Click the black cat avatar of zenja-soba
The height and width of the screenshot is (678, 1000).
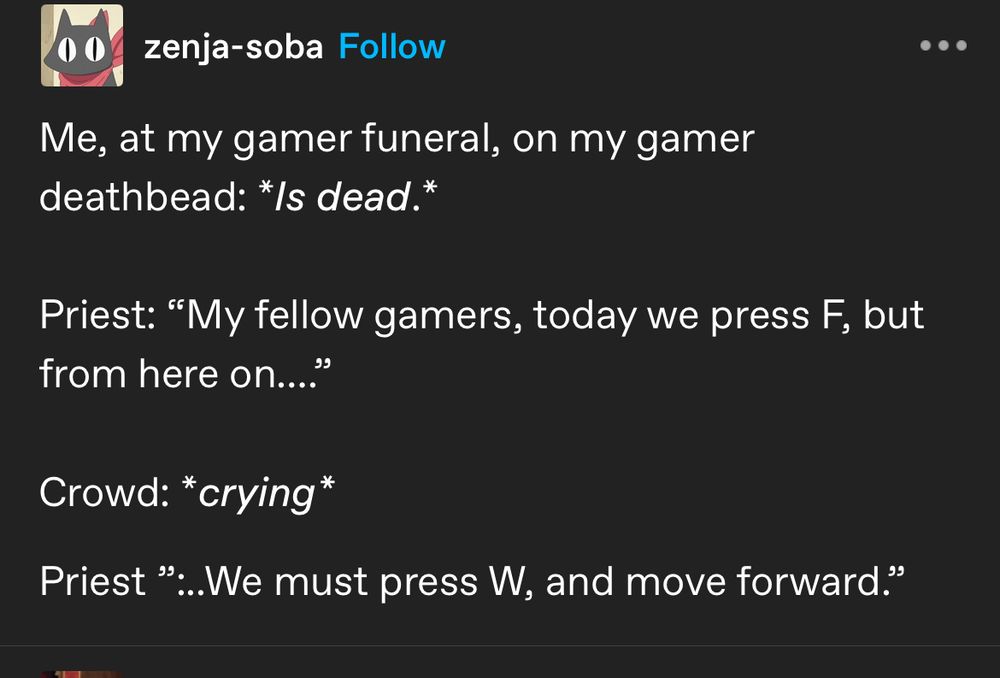[82, 45]
